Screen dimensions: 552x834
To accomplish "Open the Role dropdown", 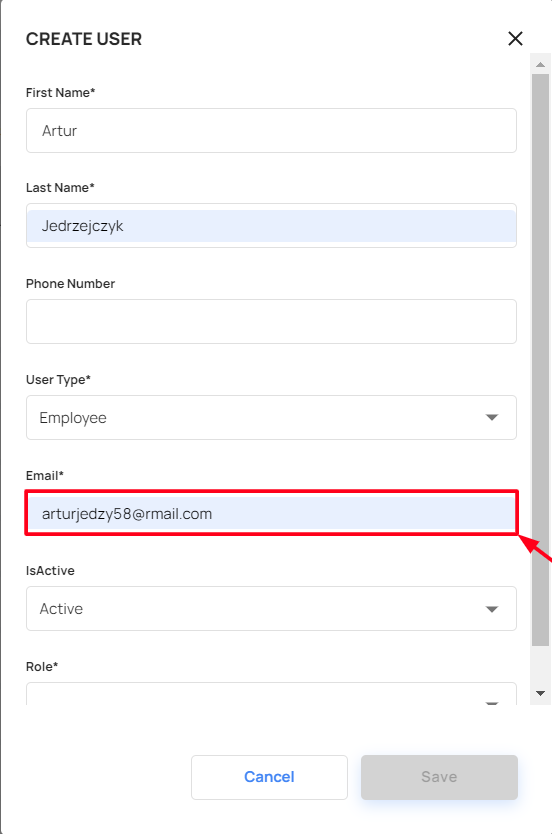I will coord(271,694).
